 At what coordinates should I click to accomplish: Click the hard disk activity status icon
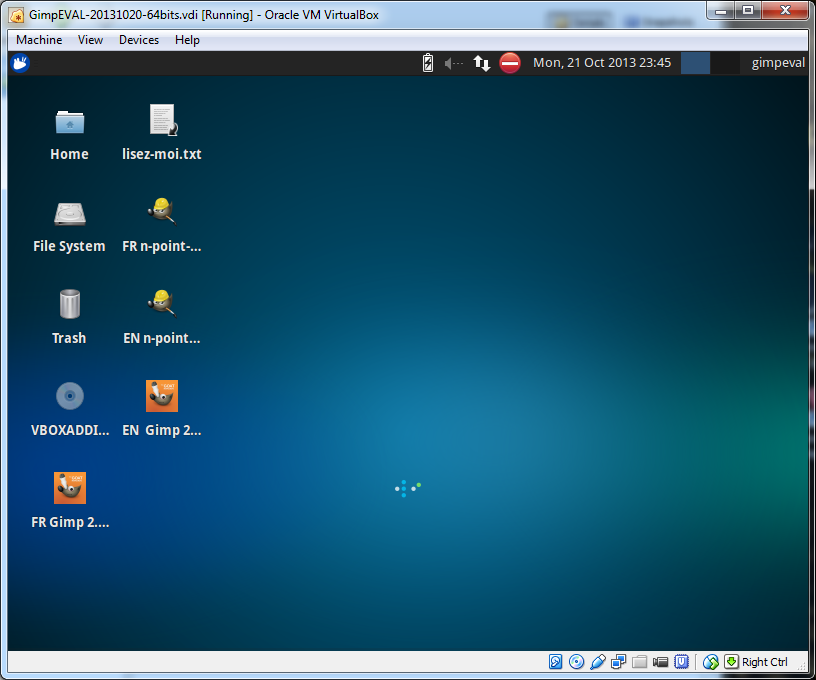[555, 662]
